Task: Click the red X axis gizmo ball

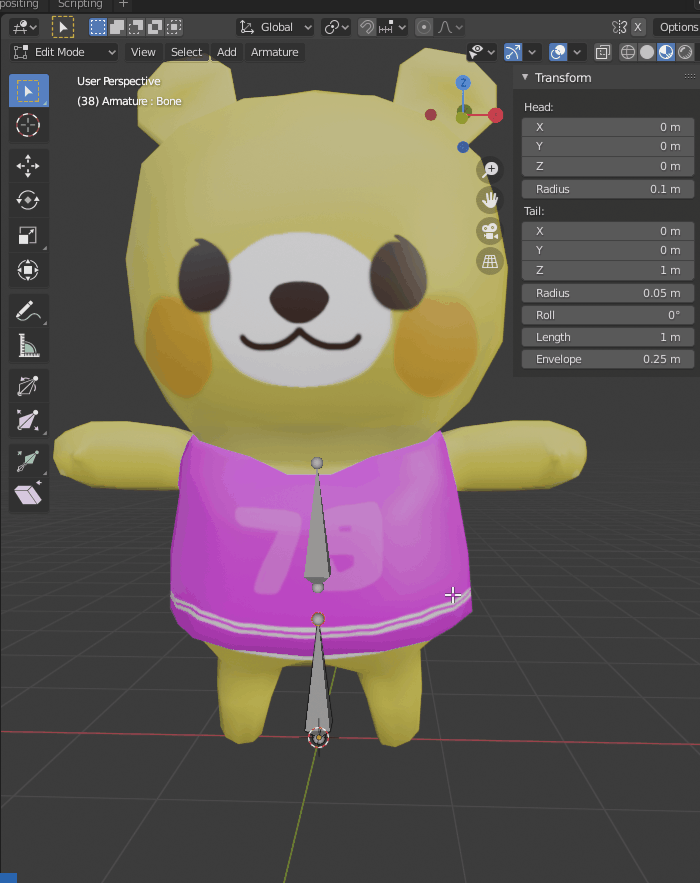Action: 496,115
